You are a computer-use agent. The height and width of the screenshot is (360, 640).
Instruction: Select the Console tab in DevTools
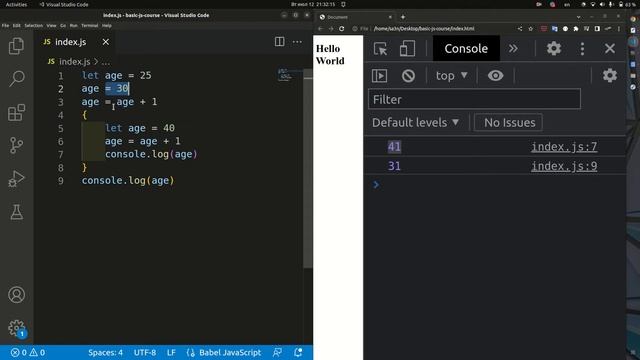(x=466, y=49)
